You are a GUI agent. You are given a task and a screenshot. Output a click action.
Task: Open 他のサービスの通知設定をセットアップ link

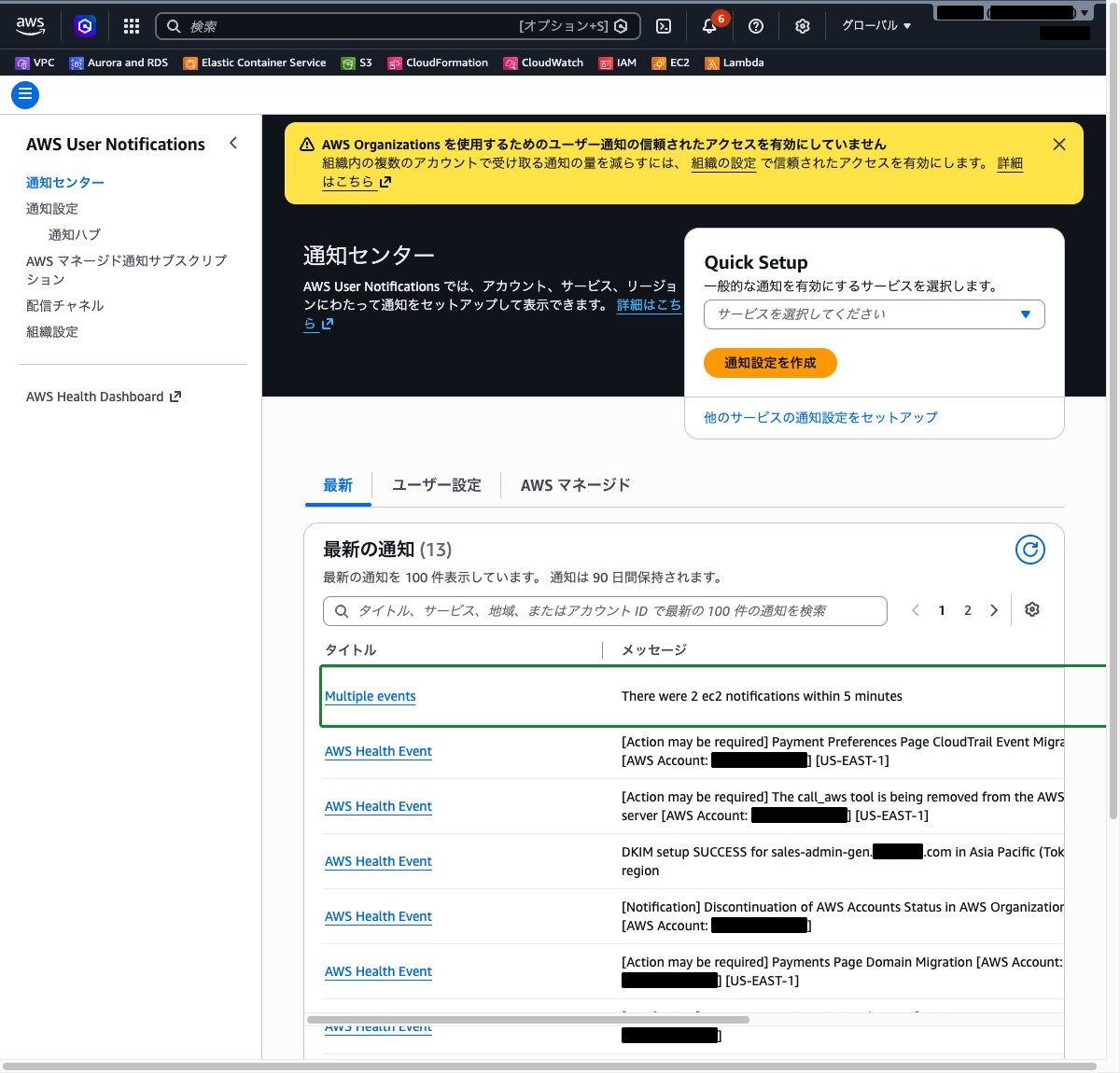click(x=820, y=418)
